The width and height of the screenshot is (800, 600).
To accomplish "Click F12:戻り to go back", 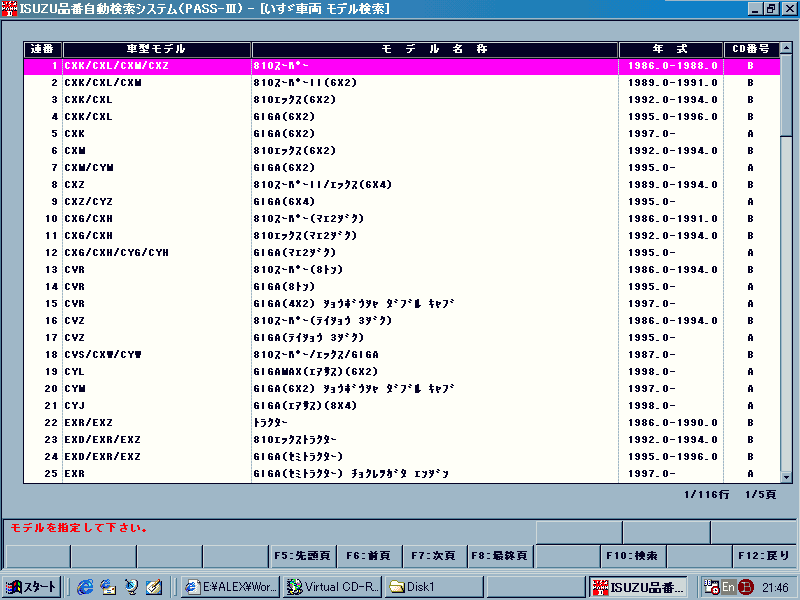I will (764, 556).
